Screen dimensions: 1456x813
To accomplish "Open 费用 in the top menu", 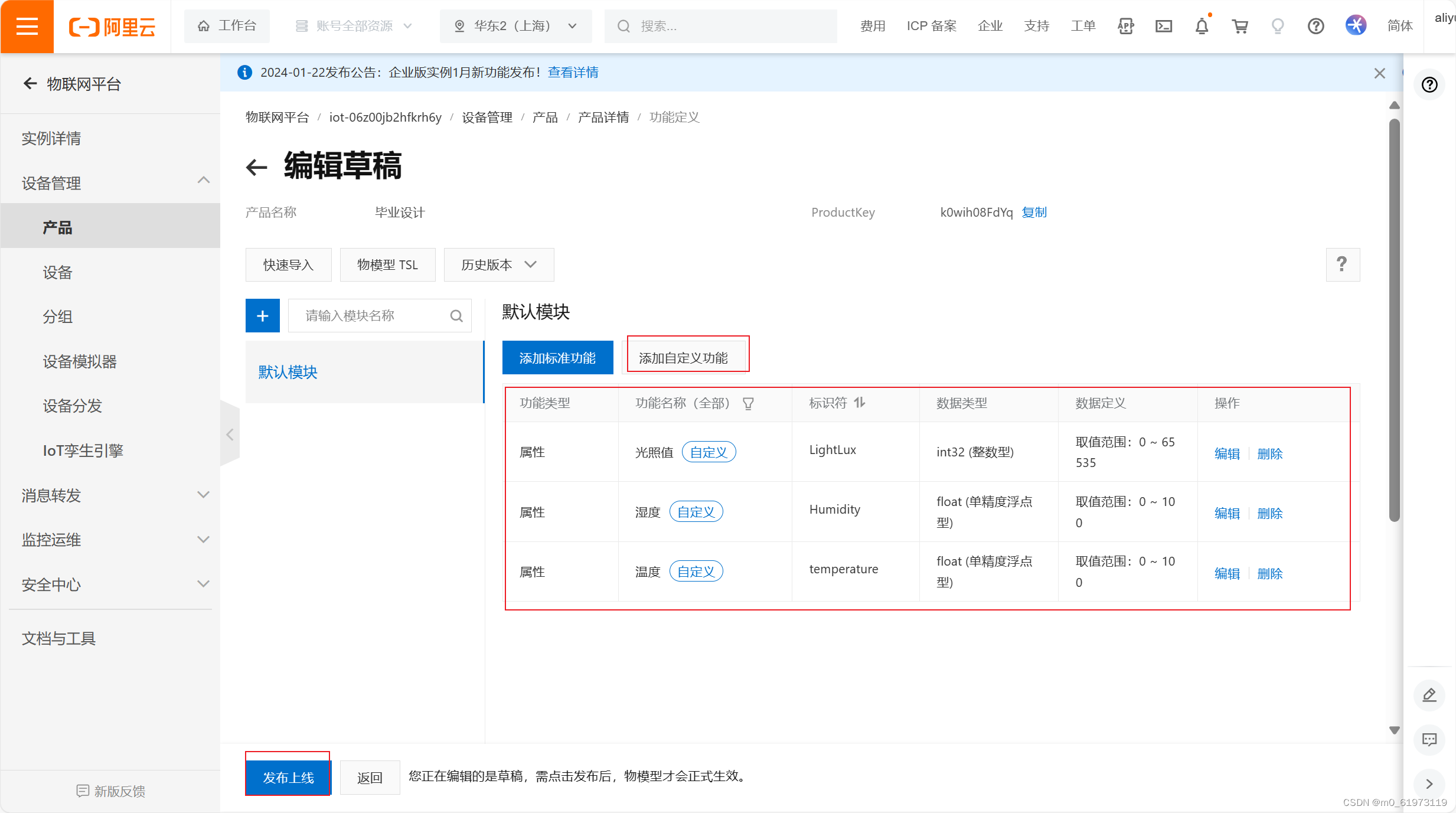I will pos(872,27).
